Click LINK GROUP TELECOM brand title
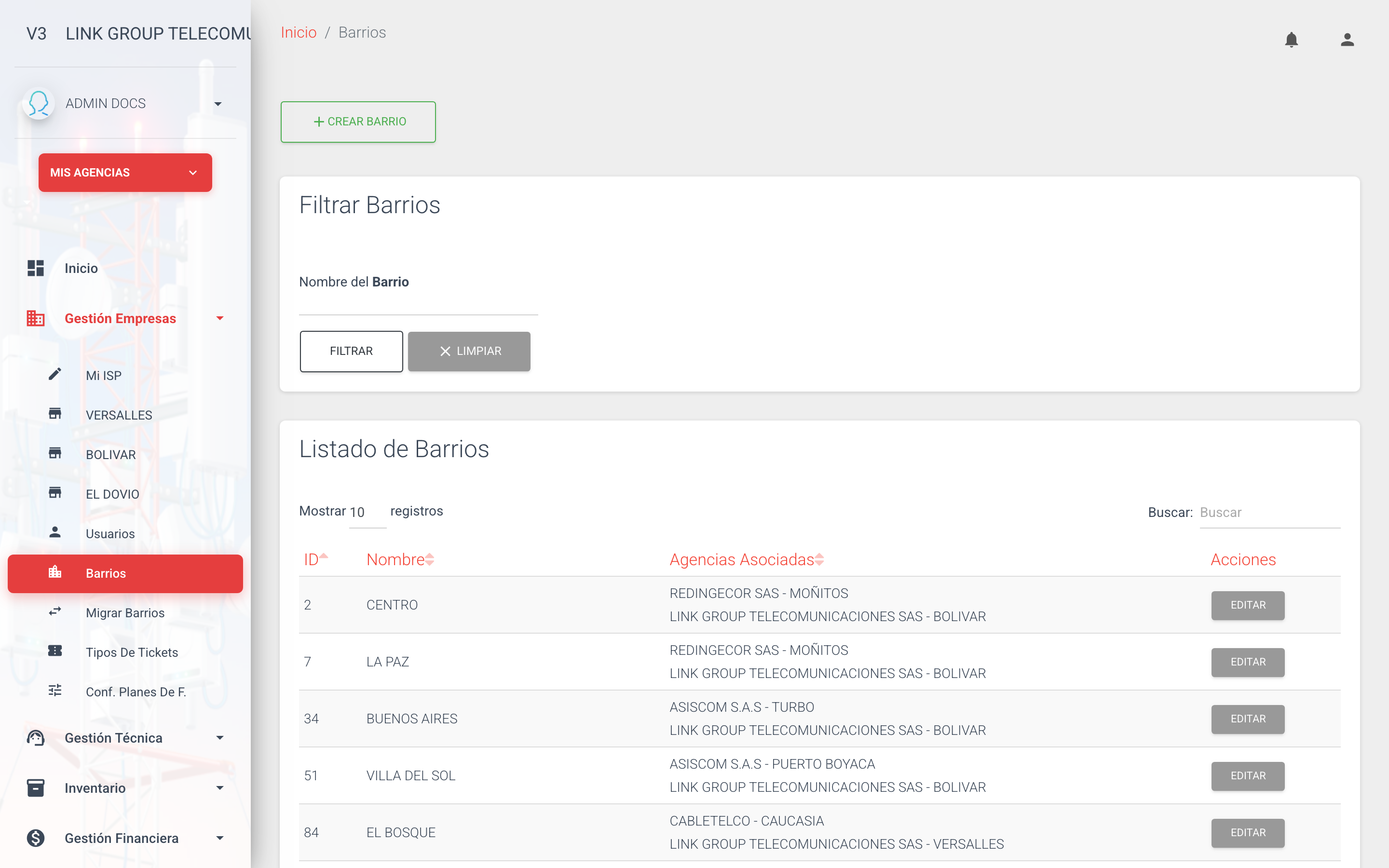1389x868 pixels. coord(158,34)
